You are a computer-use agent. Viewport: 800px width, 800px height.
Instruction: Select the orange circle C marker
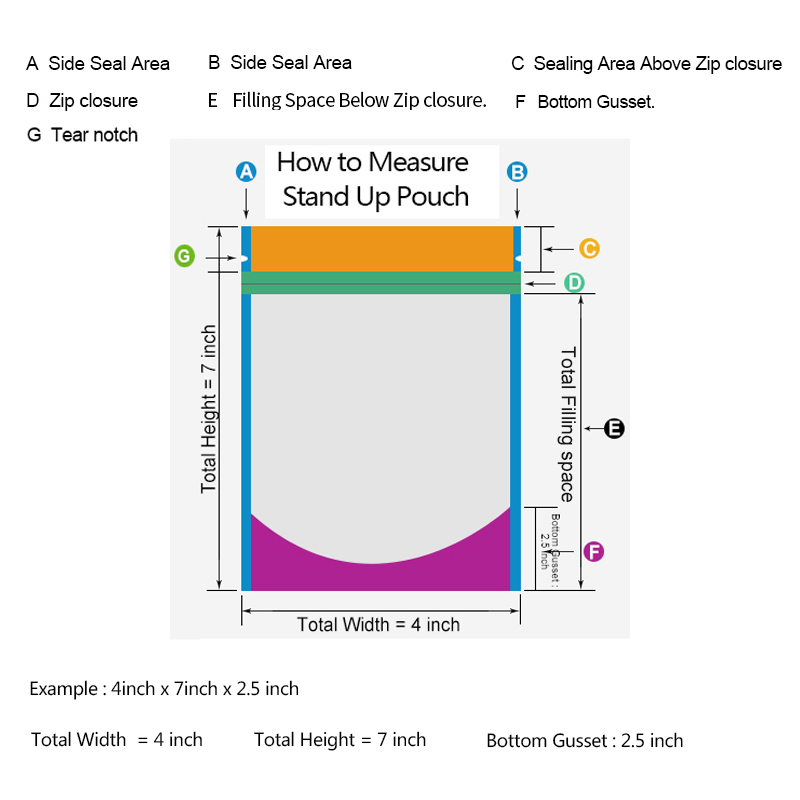[x=589, y=248]
